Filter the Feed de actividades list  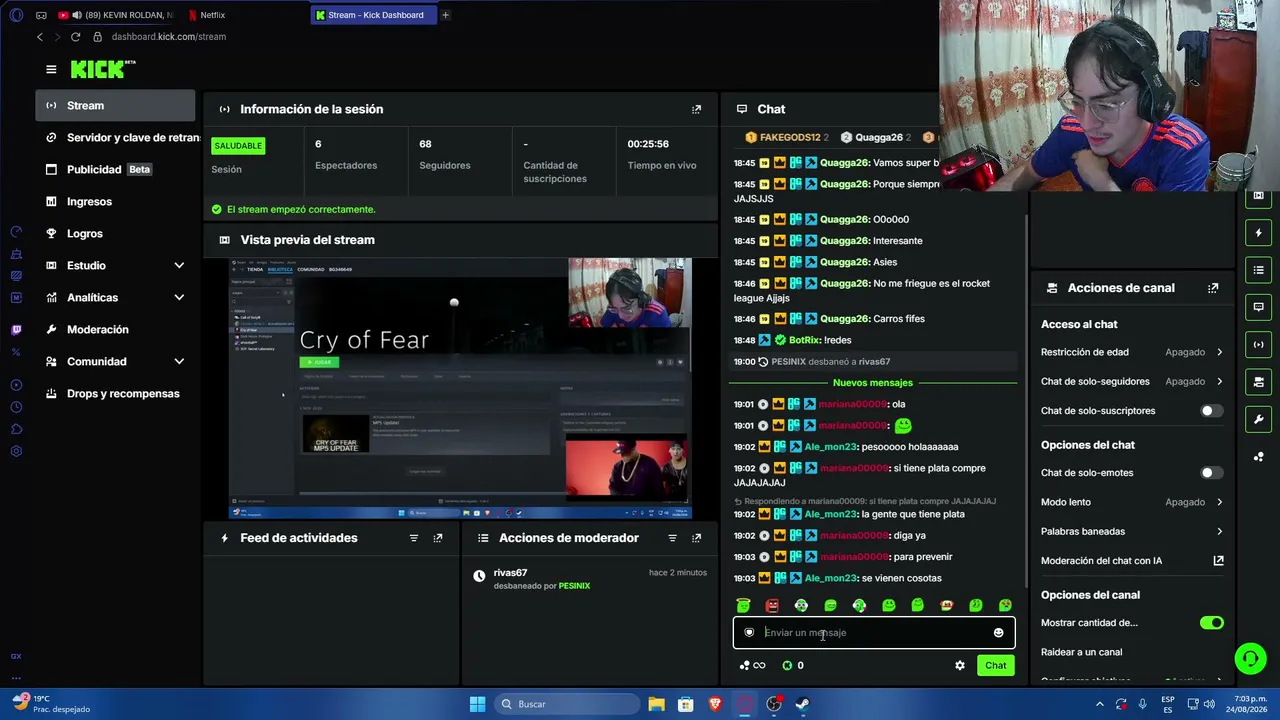tap(414, 538)
